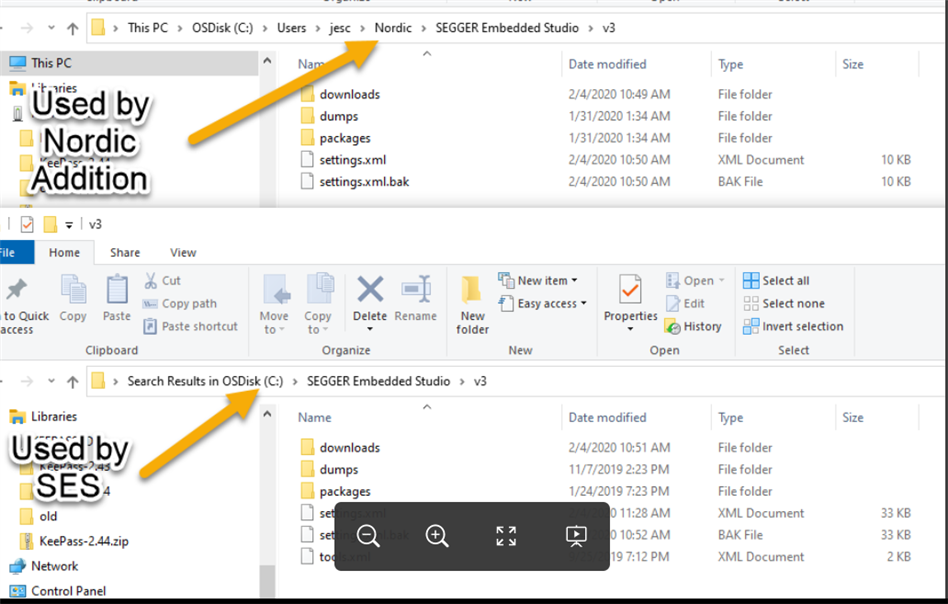Click the This PC breadcrumb in address bar
Viewport: 948px width, 604px height.
[x=148, y=28]
